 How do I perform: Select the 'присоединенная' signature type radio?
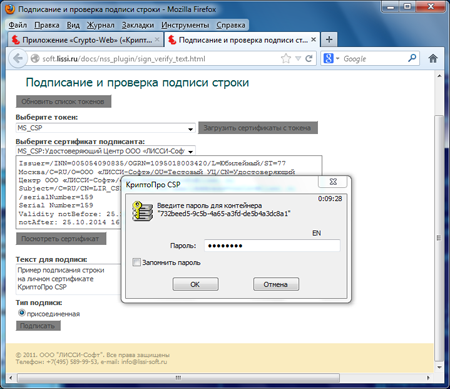[x=21, y=313]
